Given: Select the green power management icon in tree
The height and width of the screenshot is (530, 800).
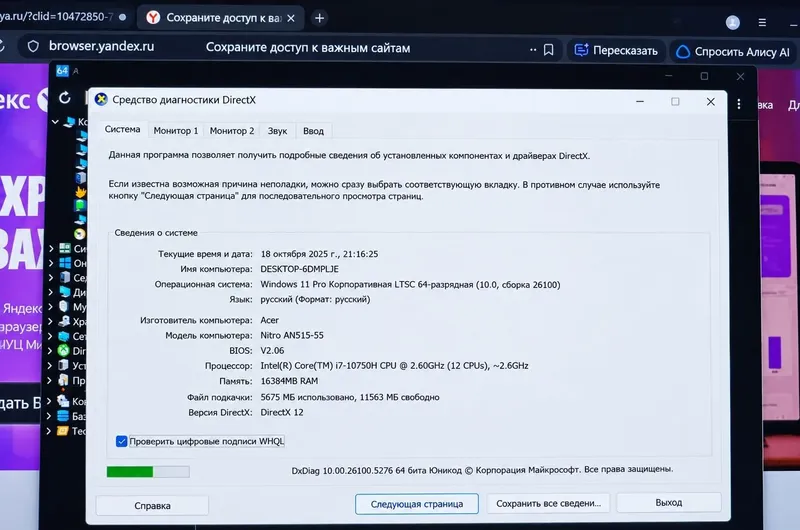Looking at the screenshot, I should coord(80,206).
